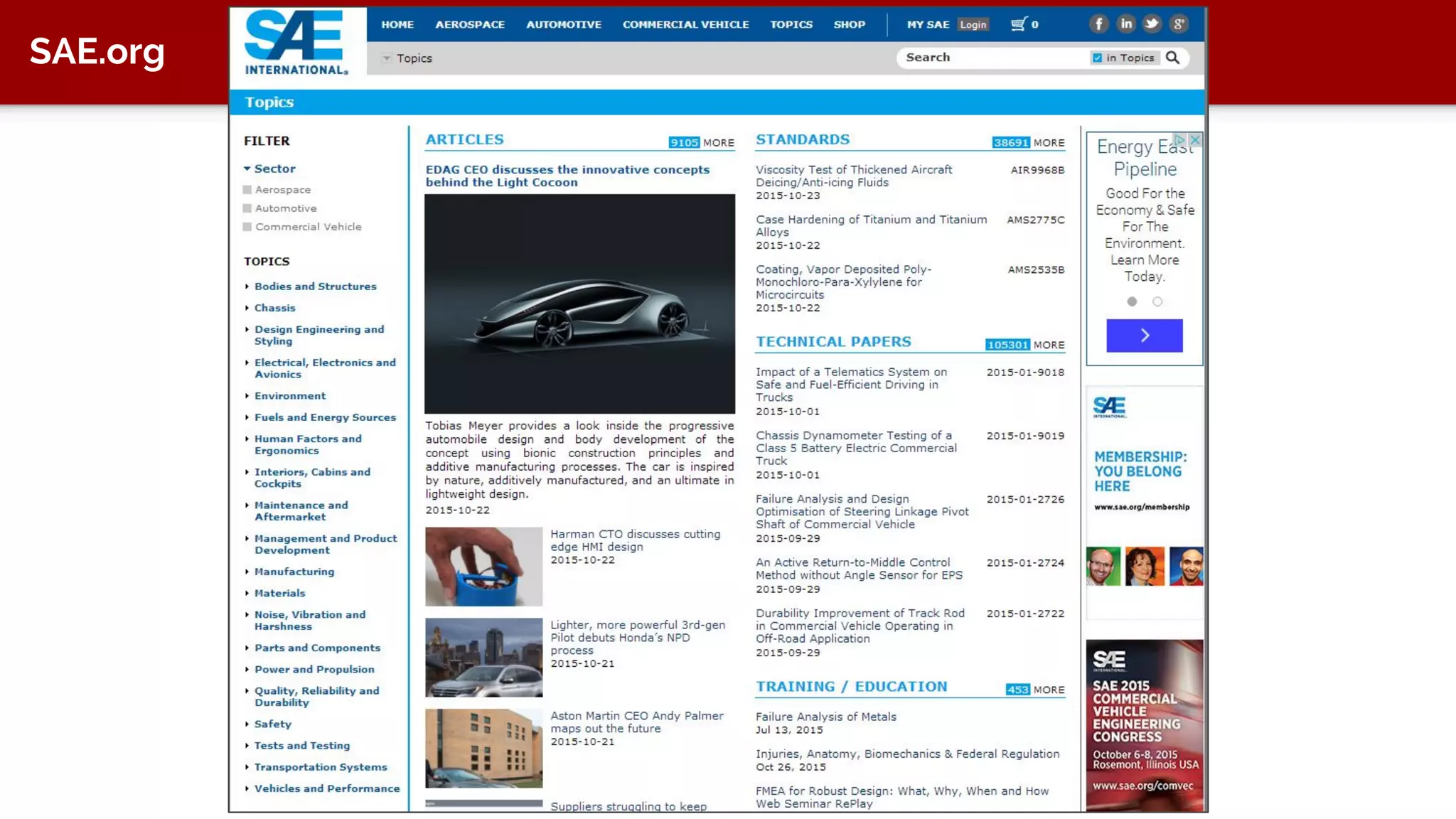The image size is (1456, 819).
Task: Click the blue arrow button in the ad
Action: (x=1145, y=336)
